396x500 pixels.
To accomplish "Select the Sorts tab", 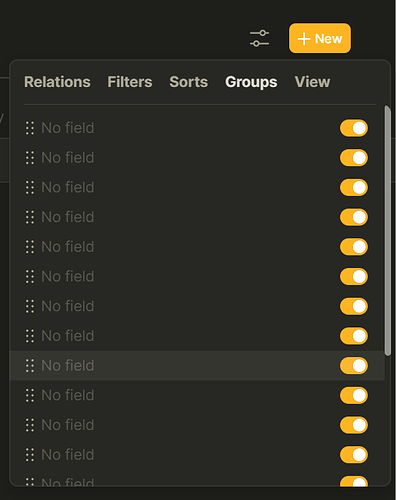I will 189,82.
